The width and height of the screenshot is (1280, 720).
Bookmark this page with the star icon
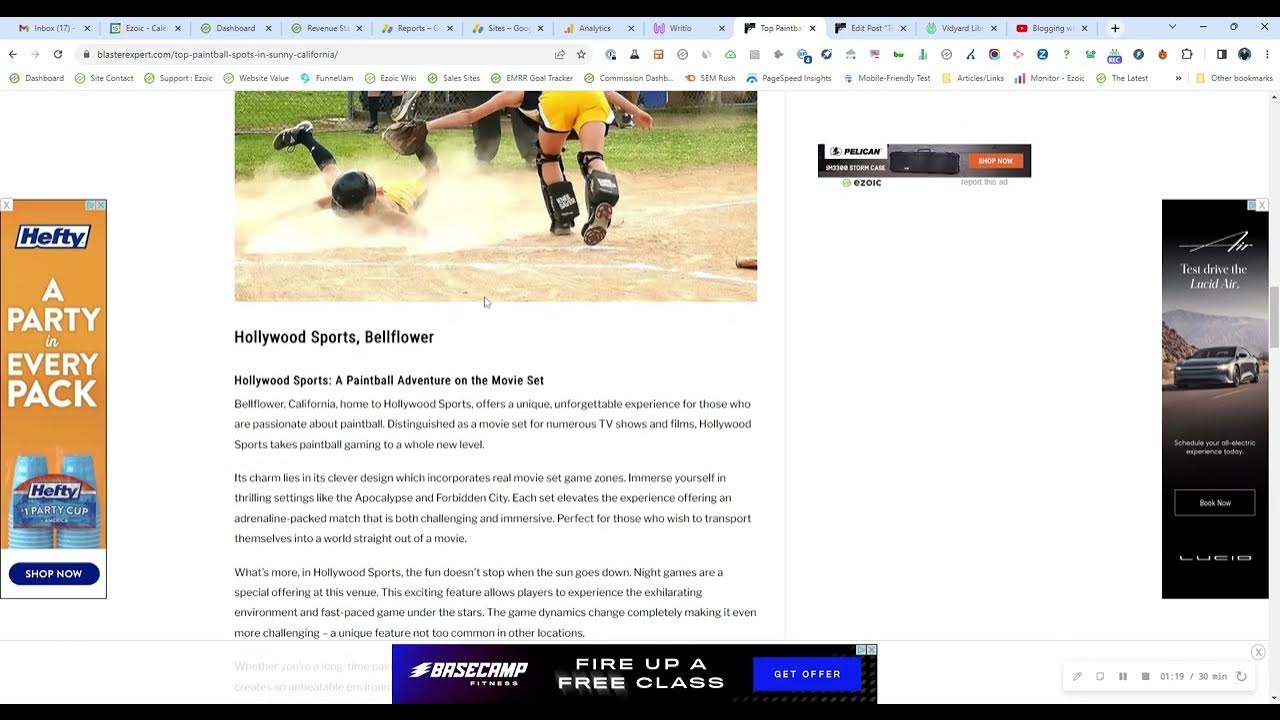(x=581, y=54)
